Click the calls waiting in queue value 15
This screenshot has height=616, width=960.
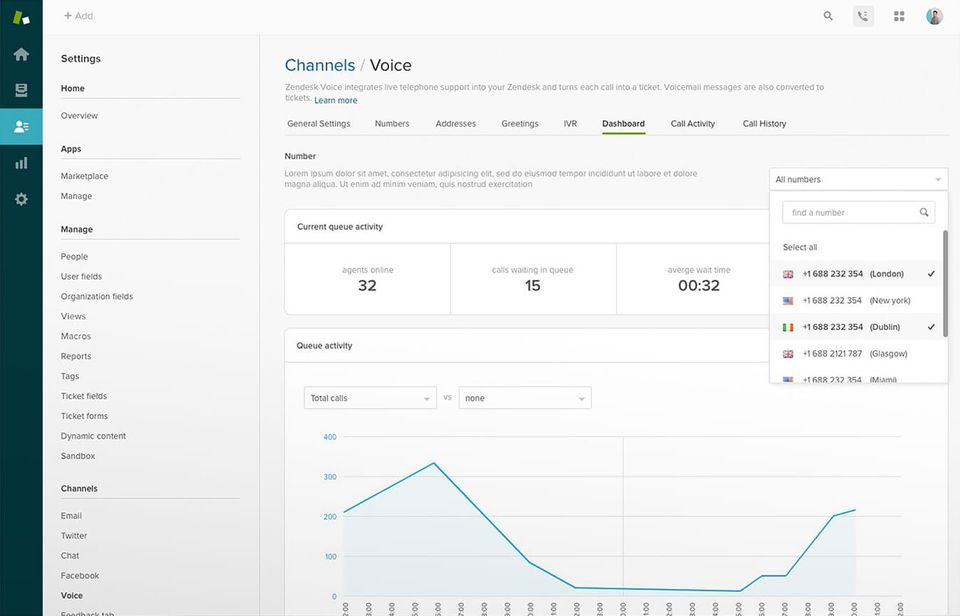pyautogui.click(x=533, y=286)
